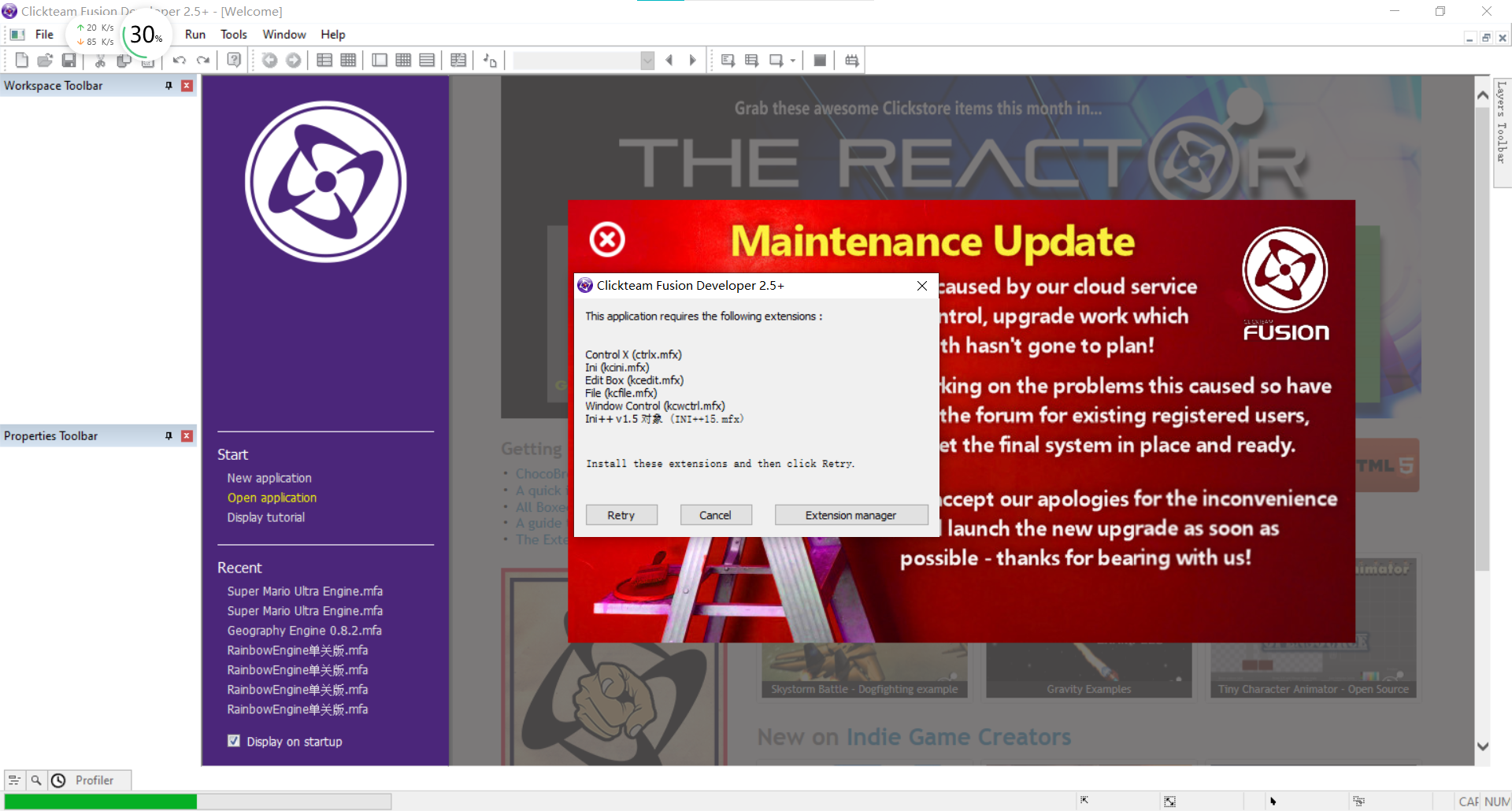Open the Event editor icon

pos(403,61)
